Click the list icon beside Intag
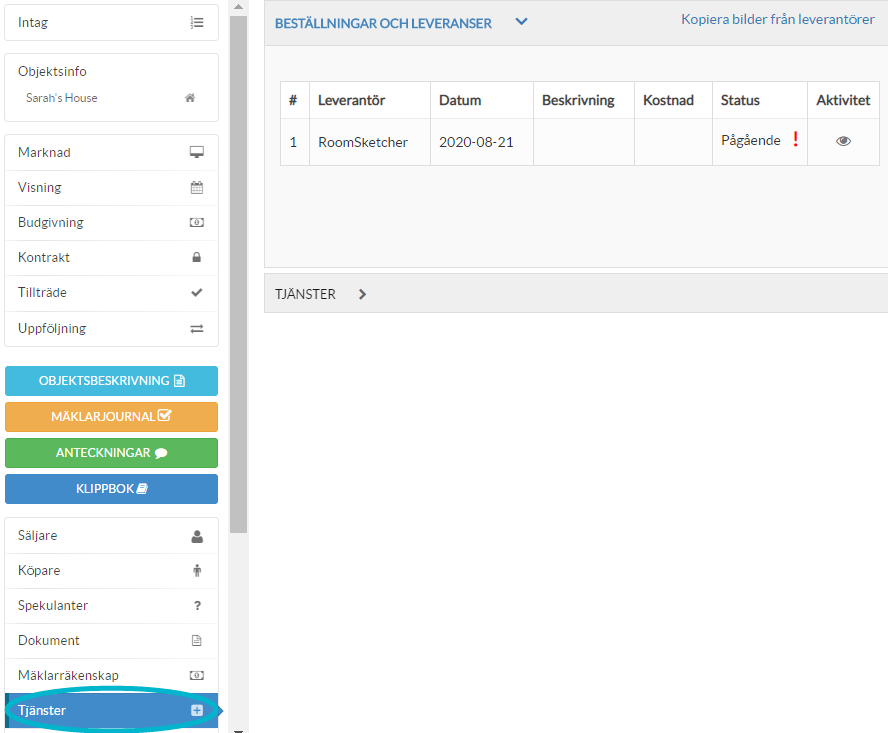Viewport: 888px width, 733px height. point(197,22)
